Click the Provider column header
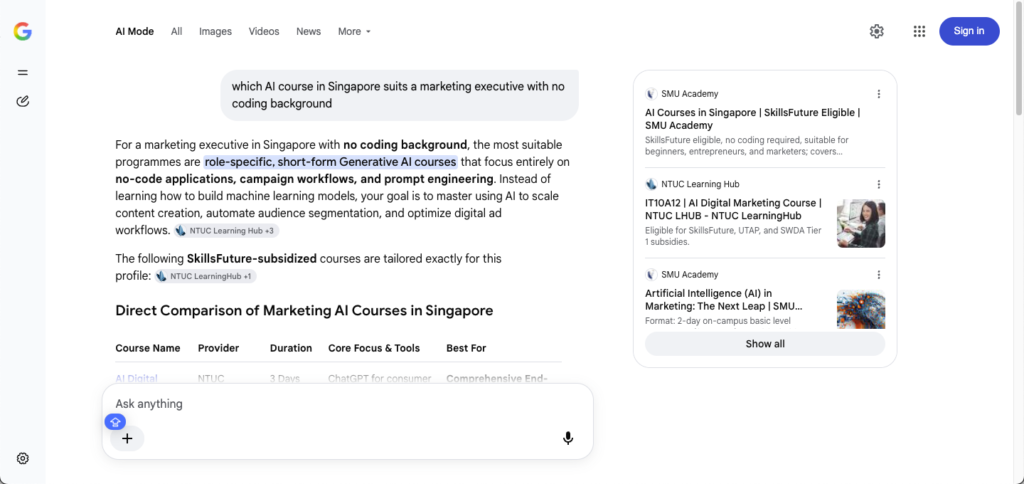Viewport: 1024px width, 484px height. (x=219, y=348)
